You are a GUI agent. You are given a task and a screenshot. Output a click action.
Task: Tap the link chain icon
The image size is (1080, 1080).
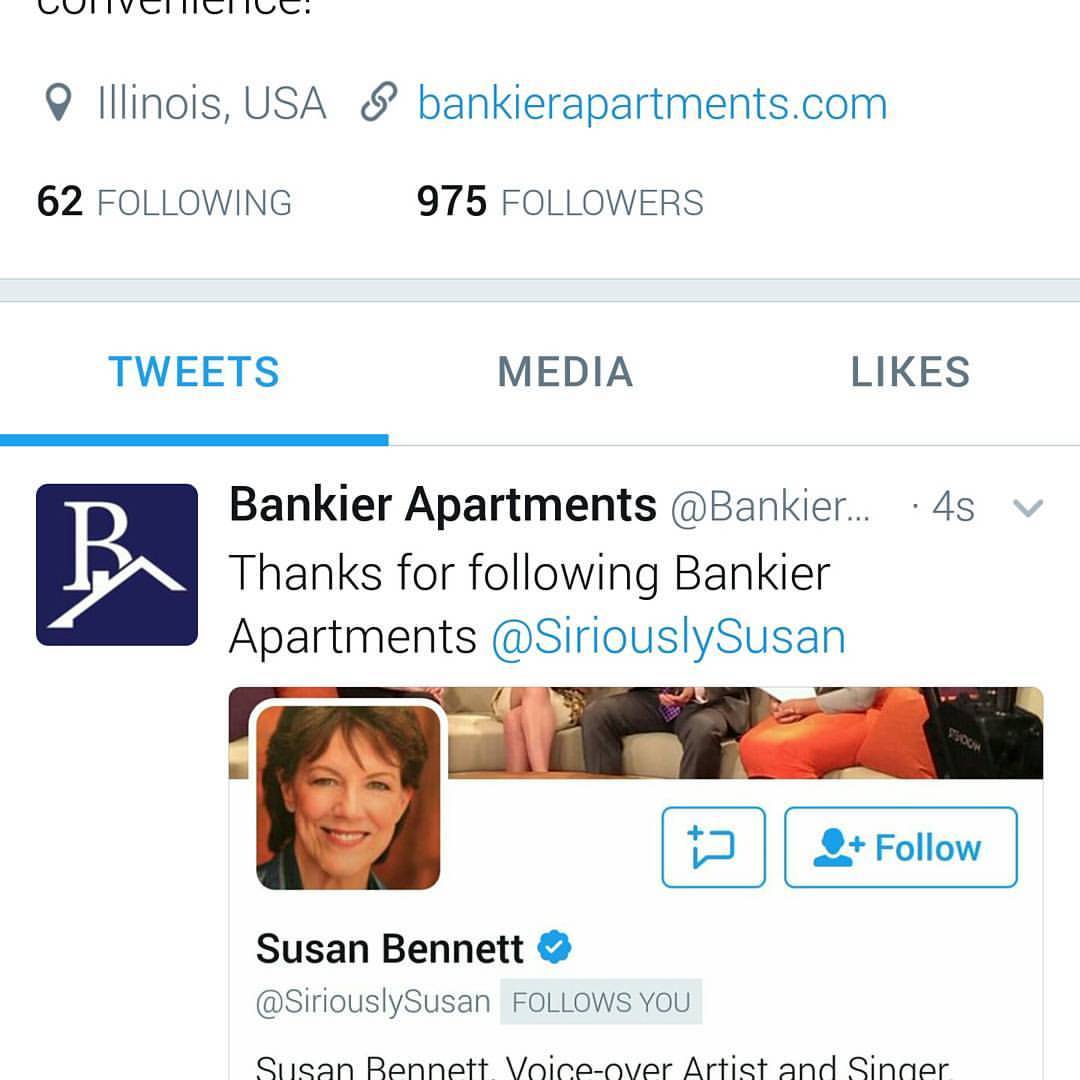(x=379, y=102)
